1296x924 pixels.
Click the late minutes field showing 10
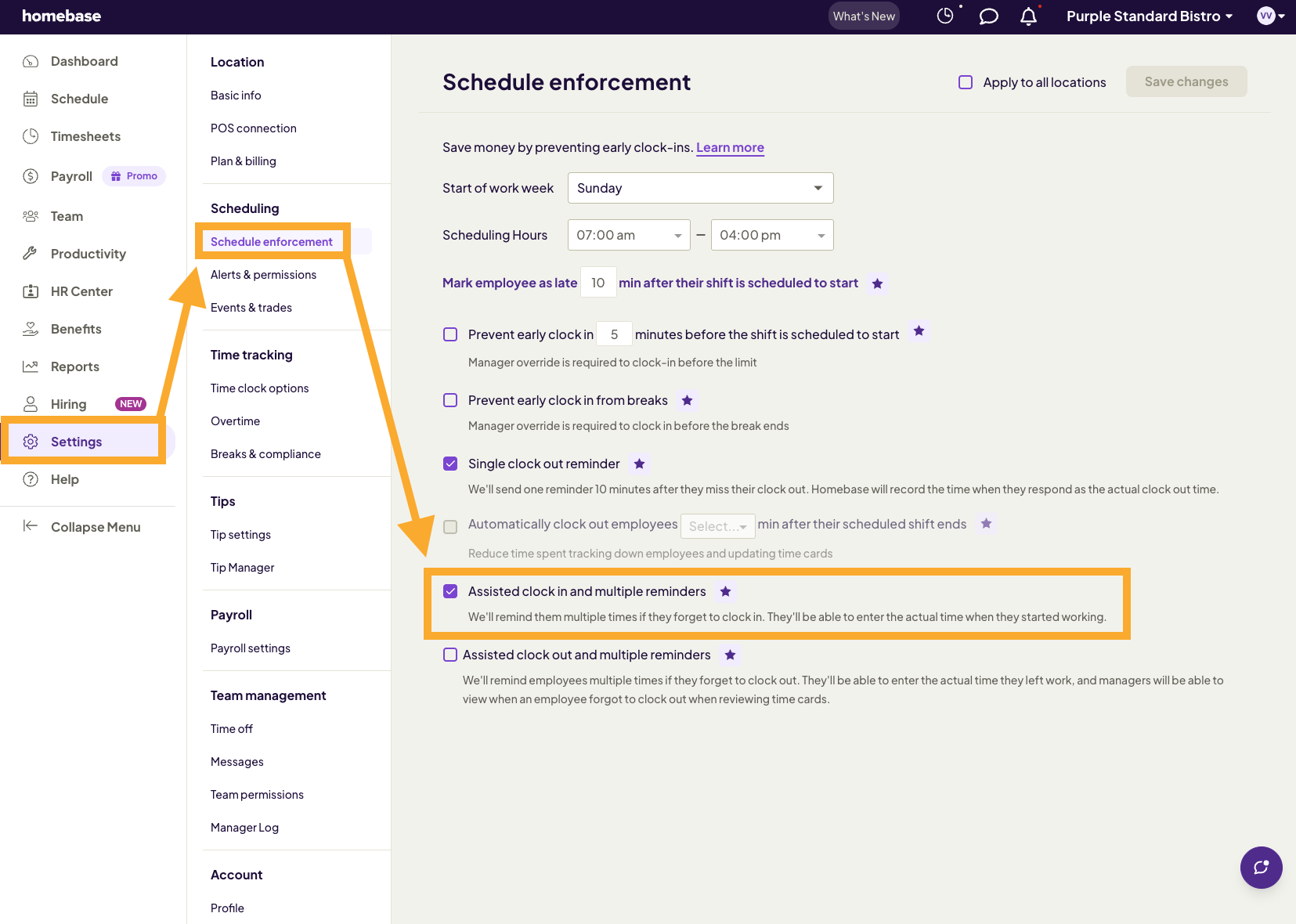(598, 283)
